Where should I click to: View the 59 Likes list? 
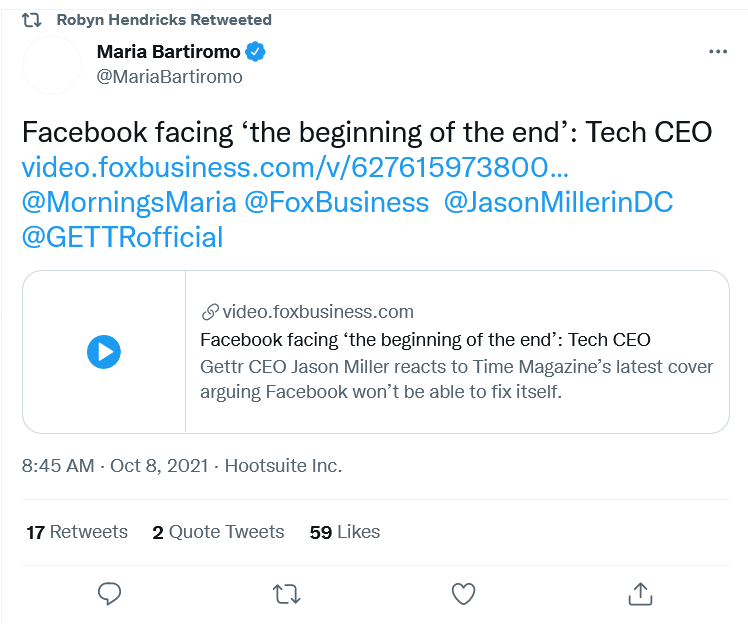(x=344, y=532)
